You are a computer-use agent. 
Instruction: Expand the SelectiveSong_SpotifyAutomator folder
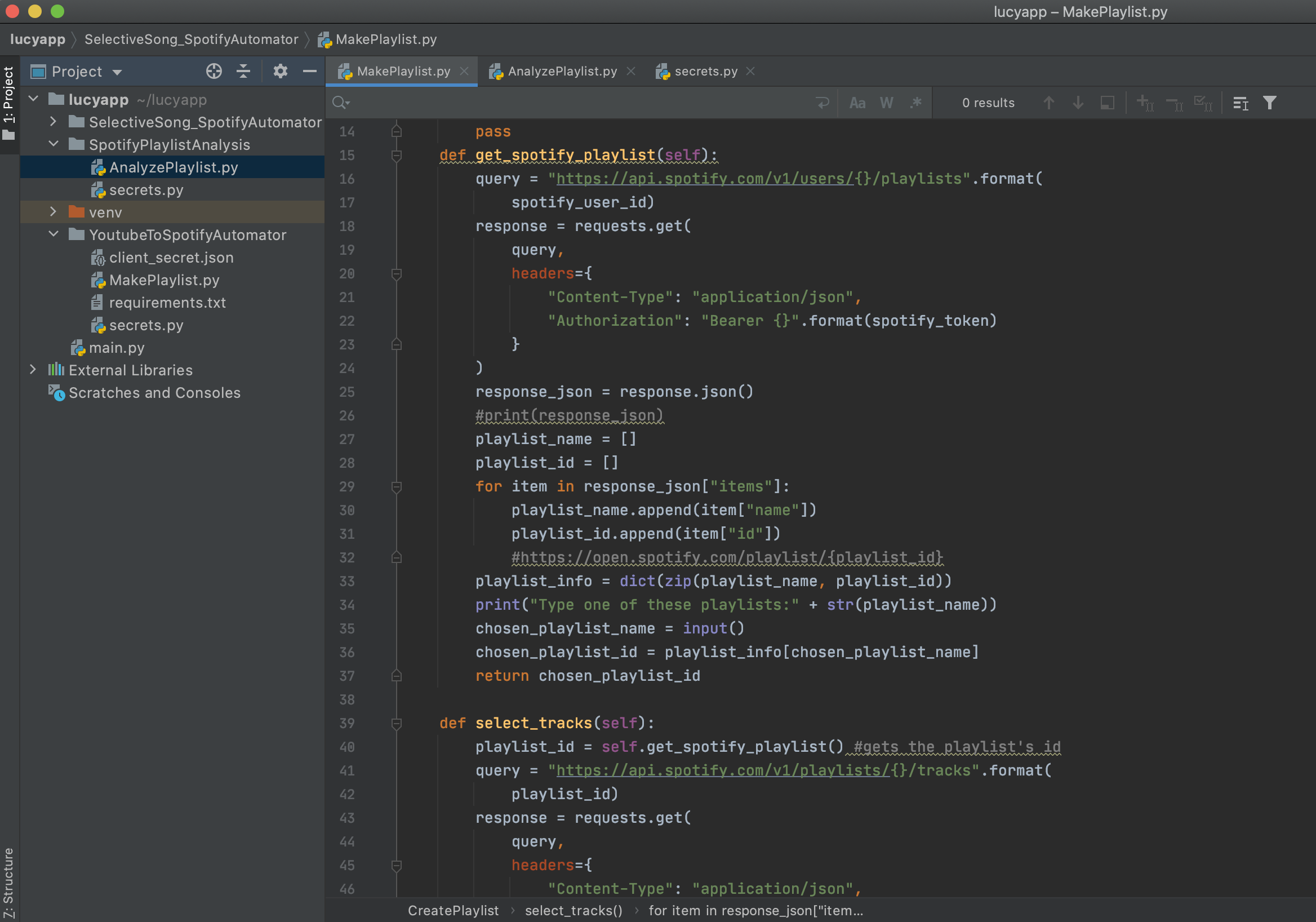[x=54, y=122]
